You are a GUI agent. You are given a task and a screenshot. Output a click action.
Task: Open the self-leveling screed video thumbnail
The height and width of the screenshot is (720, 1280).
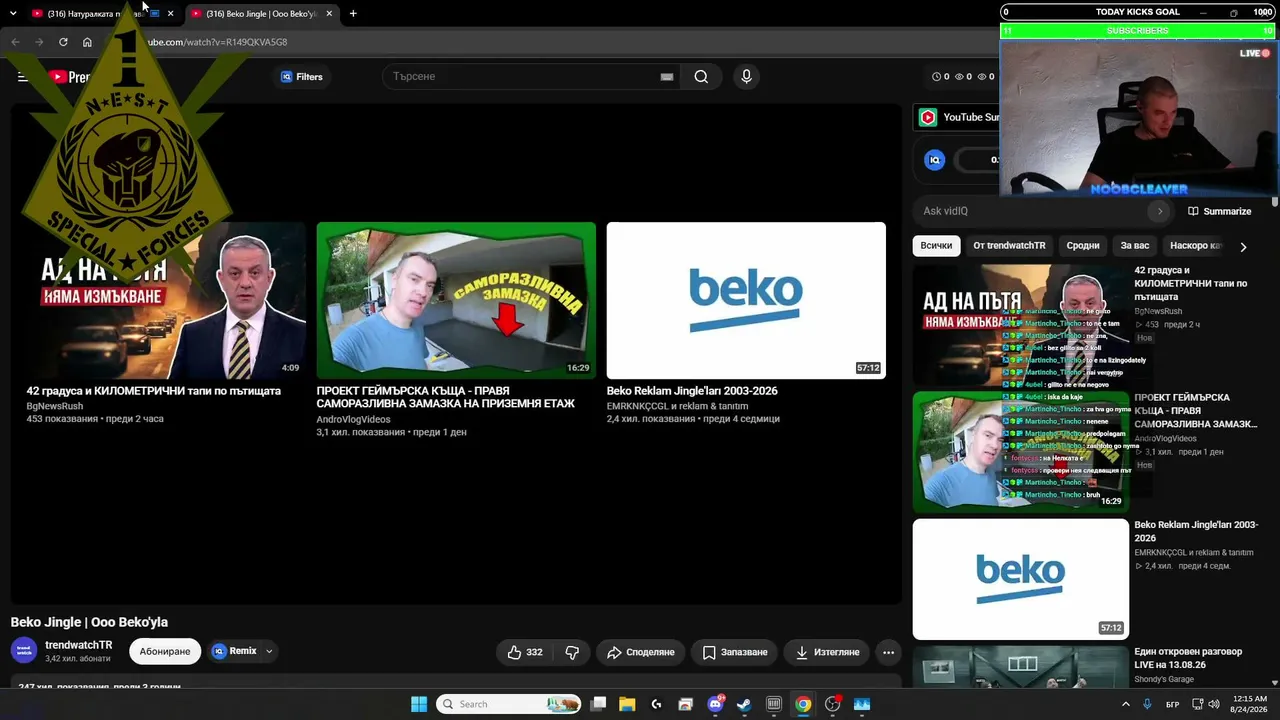456,300
